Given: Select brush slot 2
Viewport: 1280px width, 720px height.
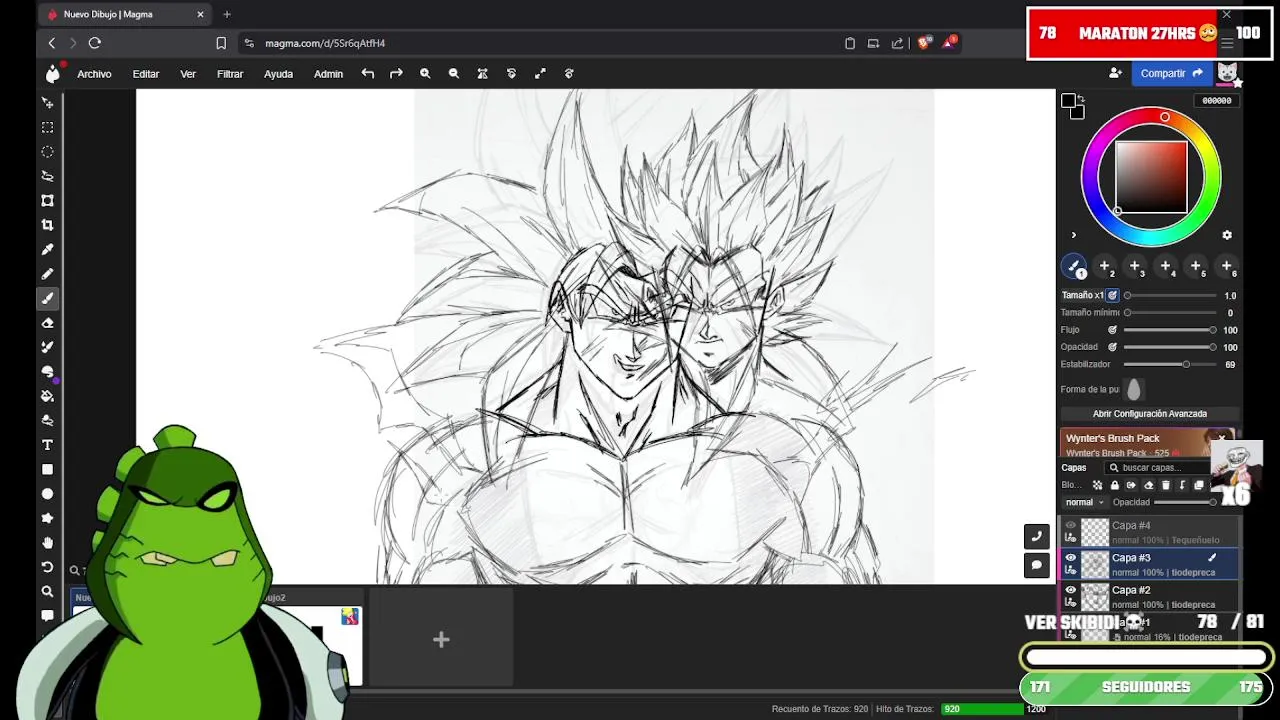Looking at the screenshot, I should 1105,266.
